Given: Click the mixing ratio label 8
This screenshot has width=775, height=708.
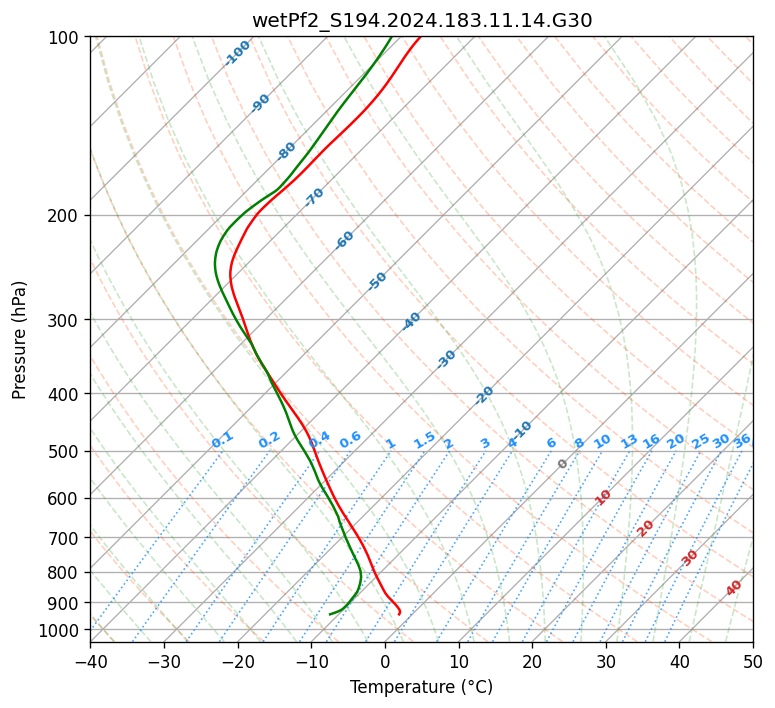Looking at the screenshot, I should coord(579,442).
